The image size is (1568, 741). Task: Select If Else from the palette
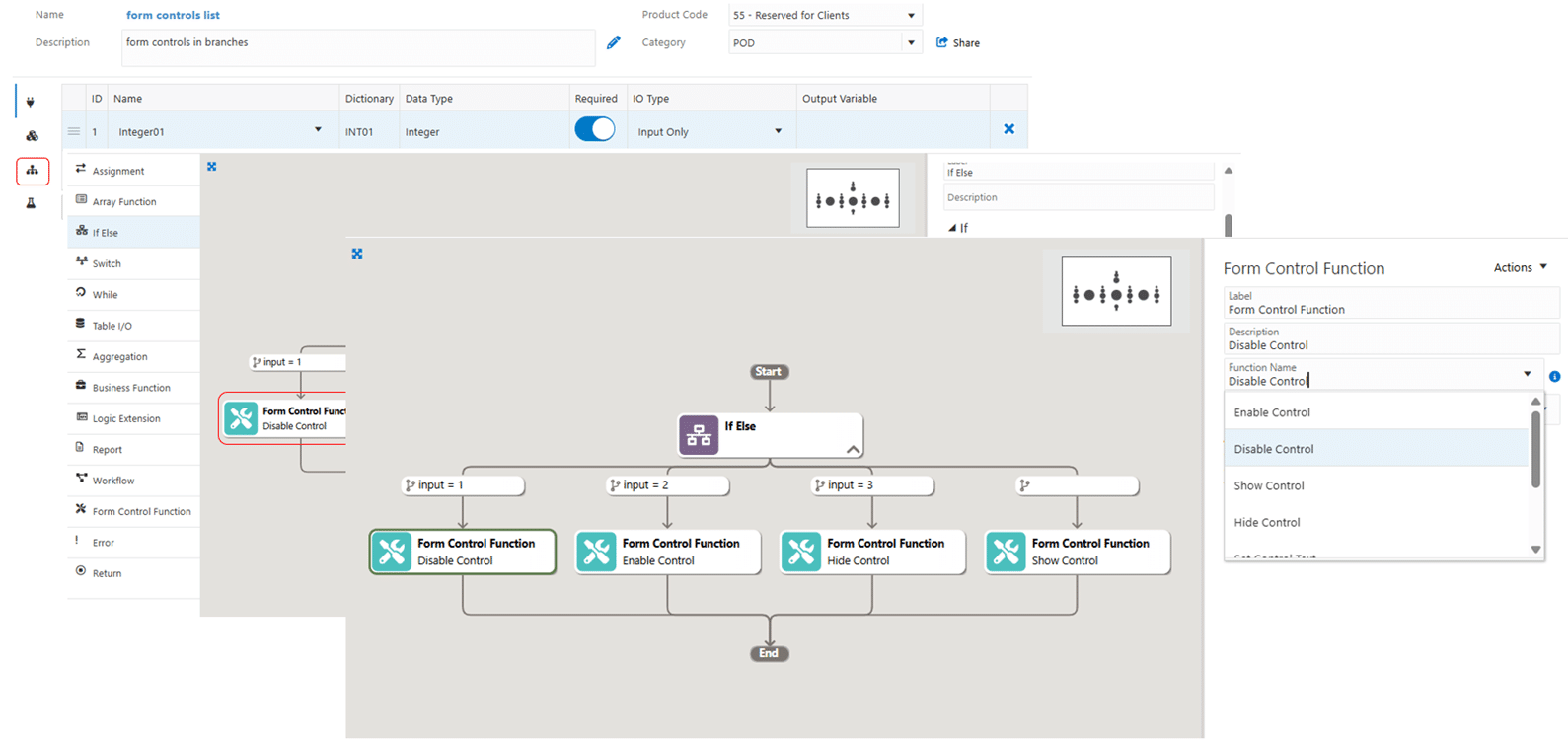pos(106,233)
